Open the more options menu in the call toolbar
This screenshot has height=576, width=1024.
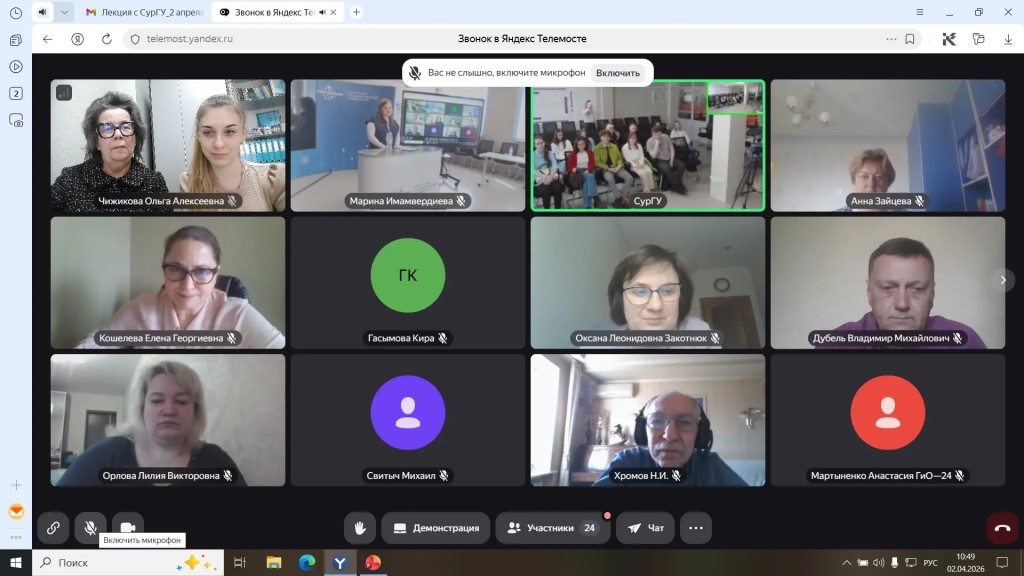pos(696,528)
